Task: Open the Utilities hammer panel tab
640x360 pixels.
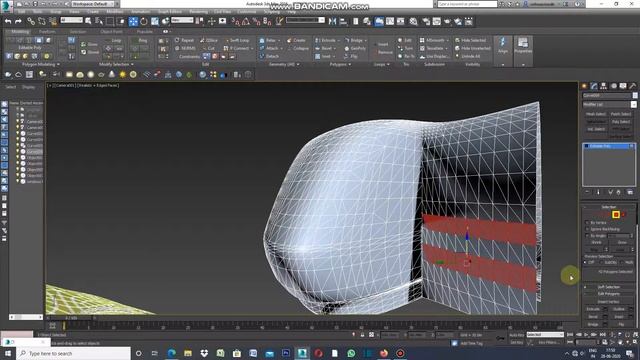Action: (632, 86)
